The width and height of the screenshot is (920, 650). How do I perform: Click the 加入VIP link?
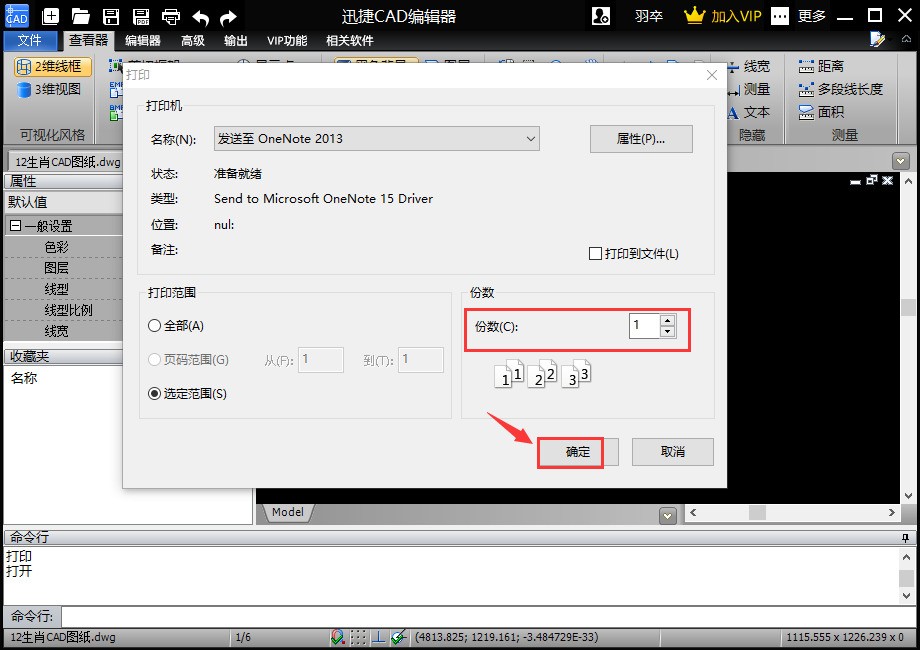(x=736, y=16)
